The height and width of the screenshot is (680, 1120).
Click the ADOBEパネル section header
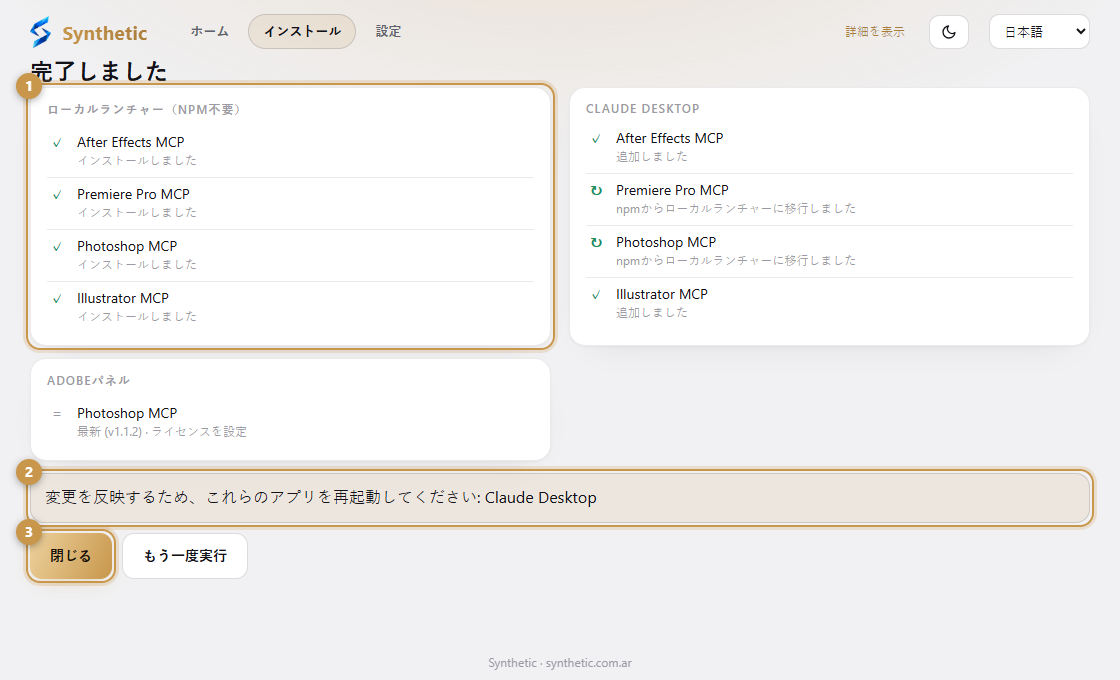click(x=89, y=381)
